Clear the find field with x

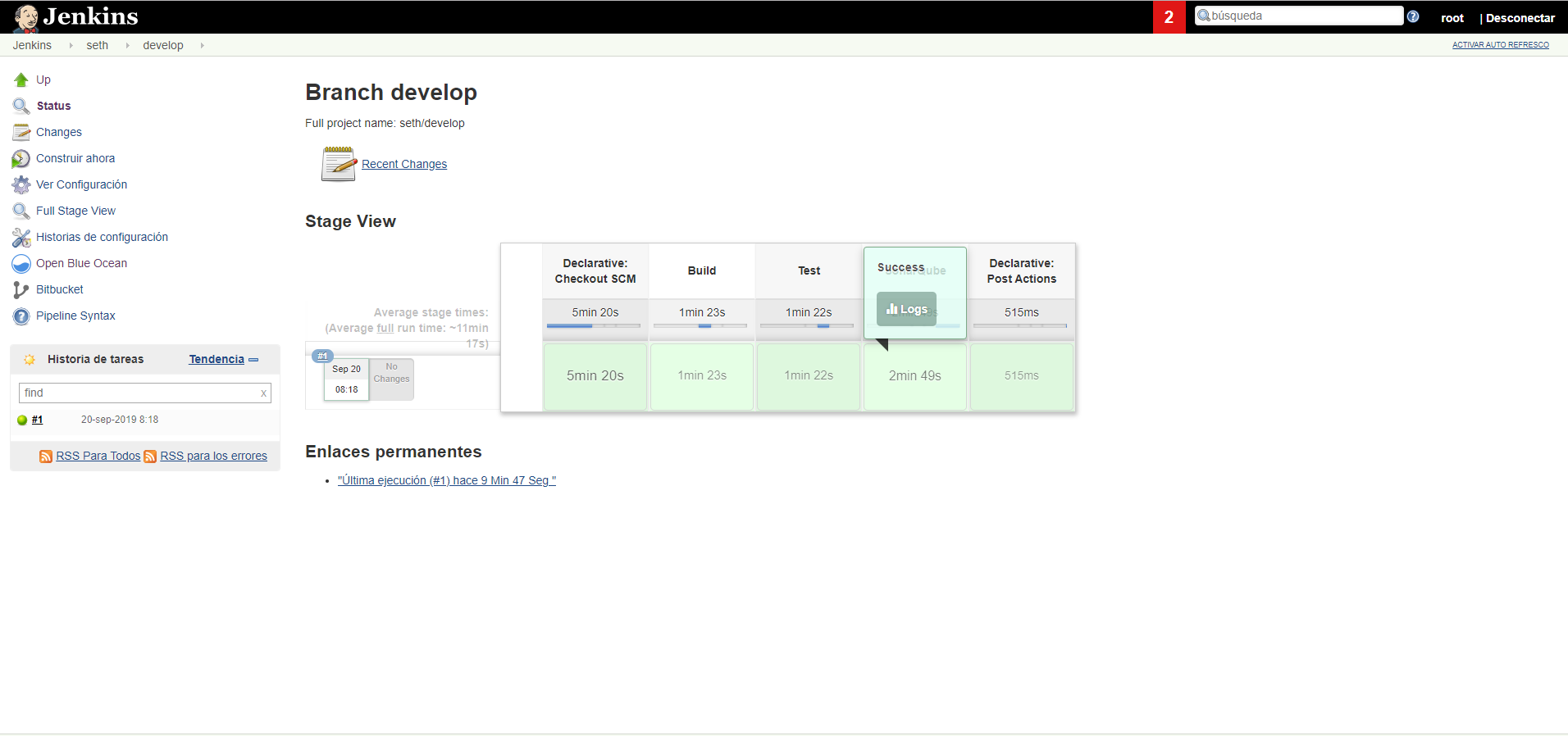(x=263, y=393)
